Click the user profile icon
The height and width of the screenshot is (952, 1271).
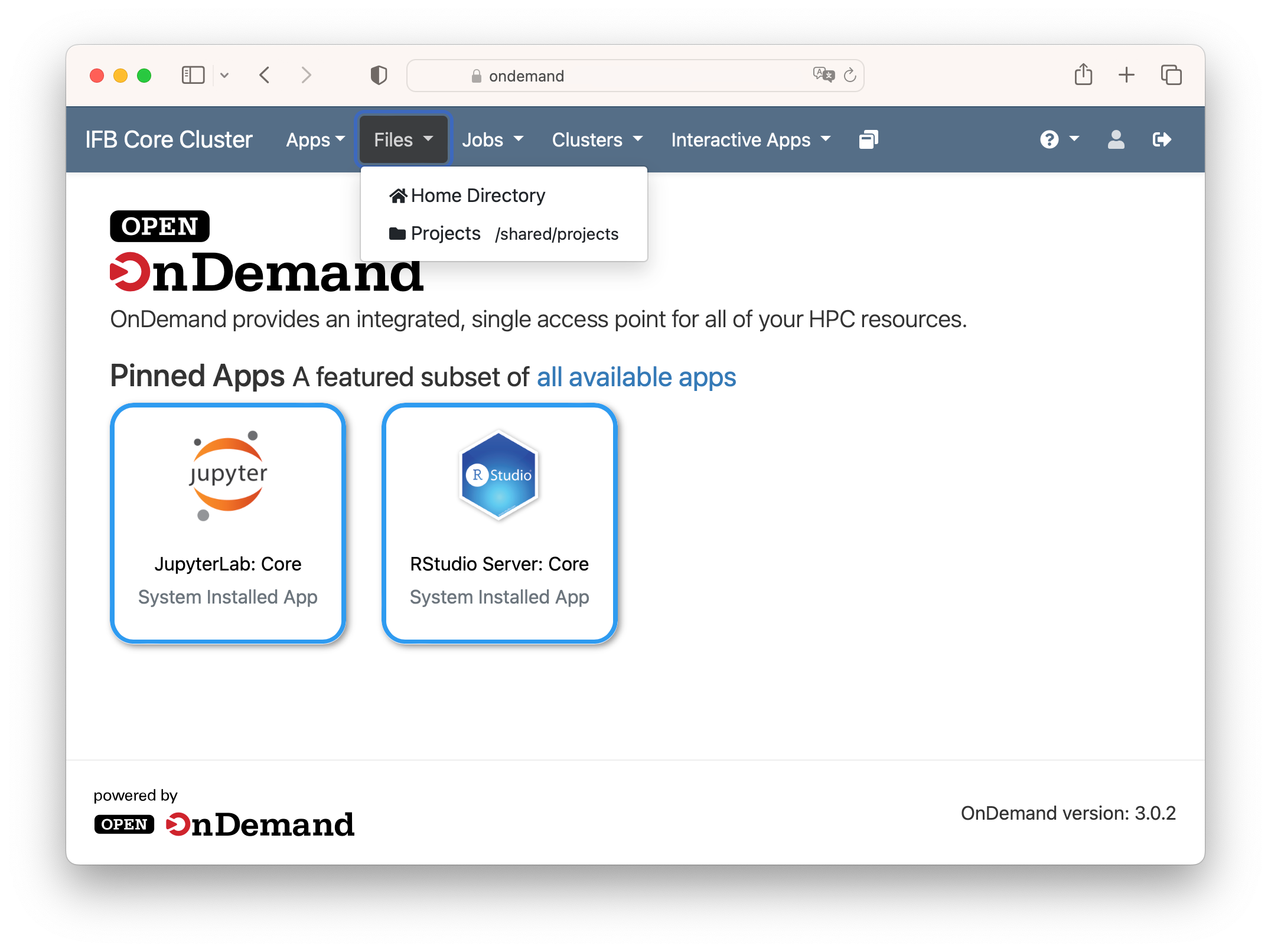pyautogui.click(x=1116, y=140)
